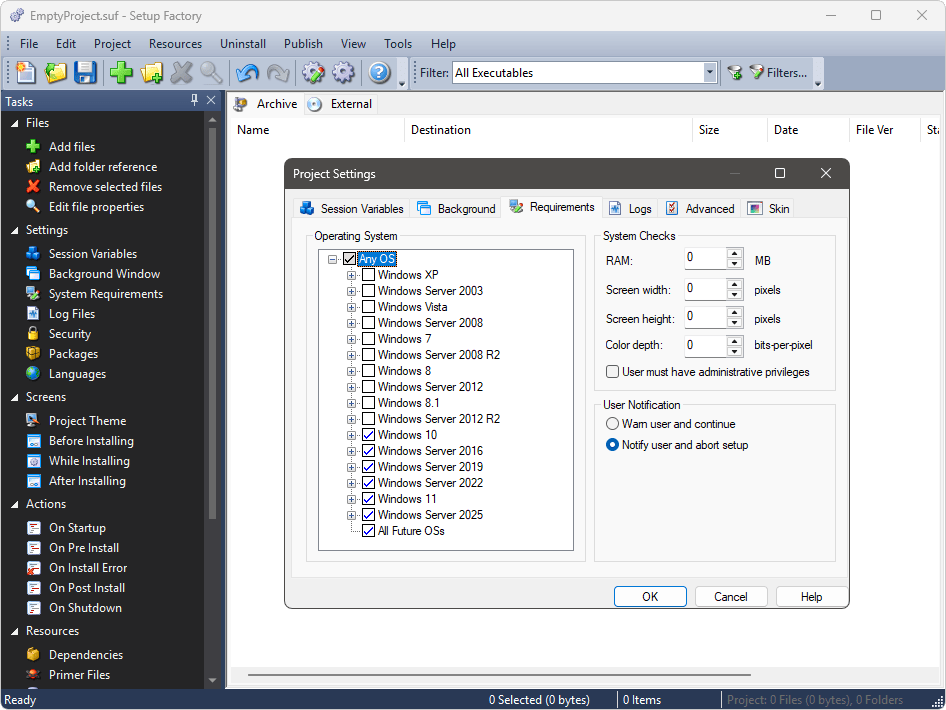This screenshot has width=946, height=710.
Task: Open Session Variables in Tasks pane
Action: pyautogui.click(x=92, y=253)
